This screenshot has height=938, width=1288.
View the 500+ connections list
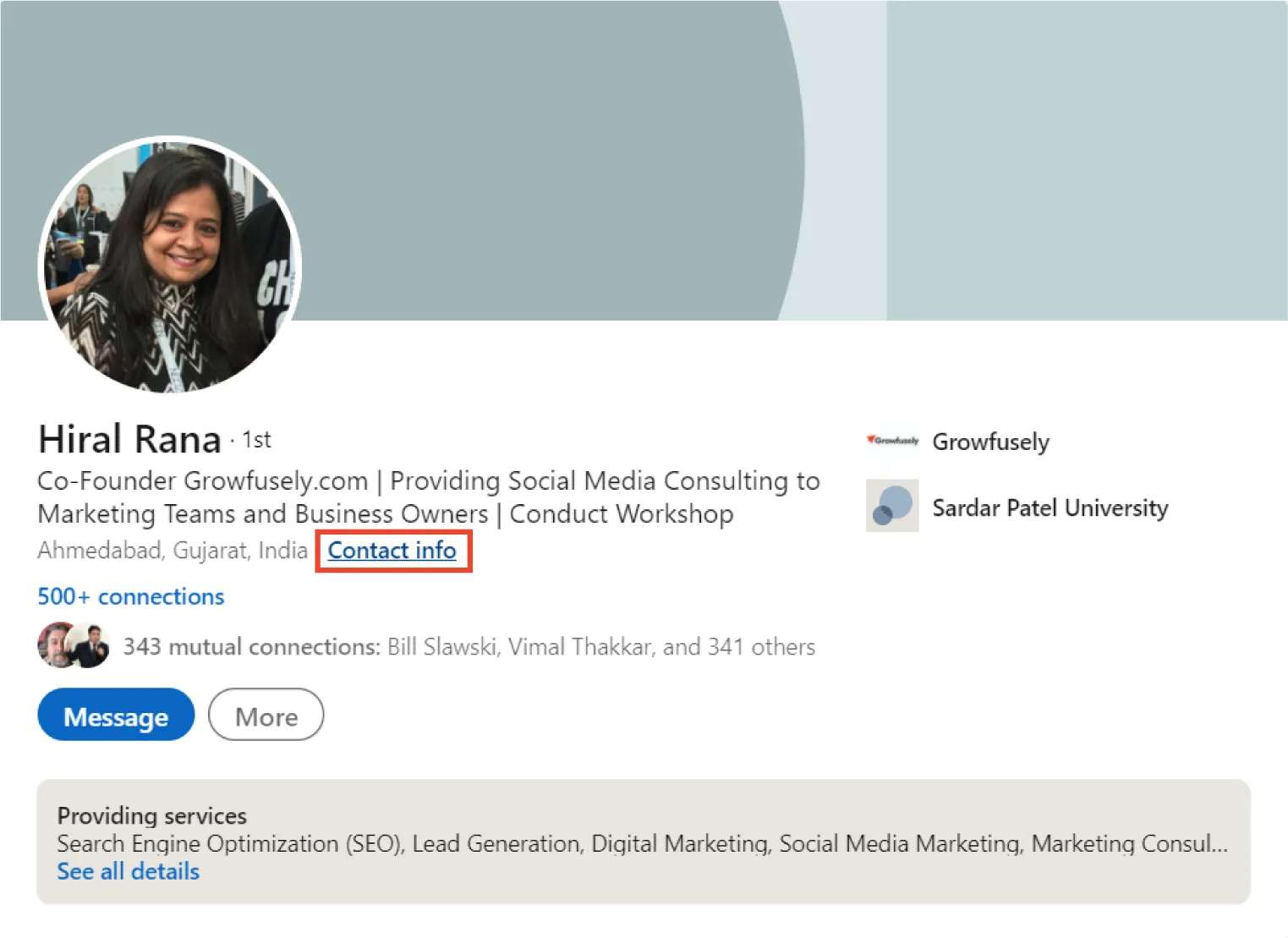[x=129, y=596]
